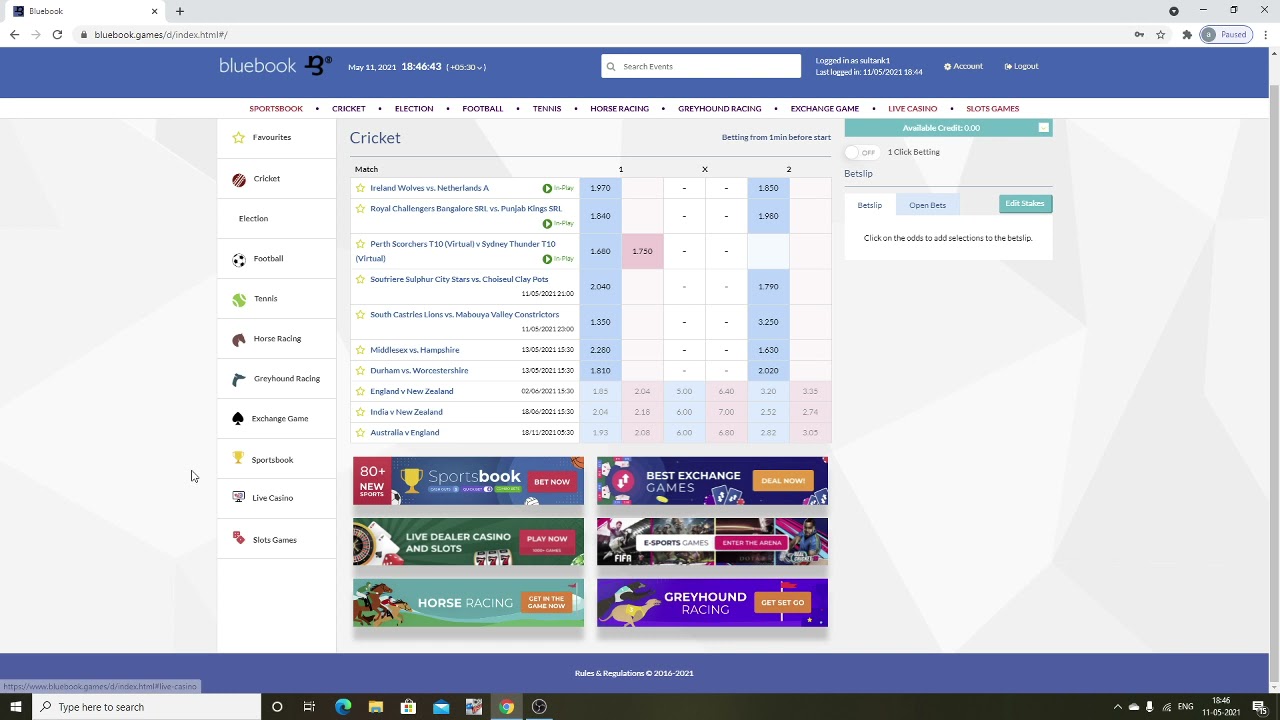Select lay odds 1.750 for Perth Scorchers

[642, 251]
